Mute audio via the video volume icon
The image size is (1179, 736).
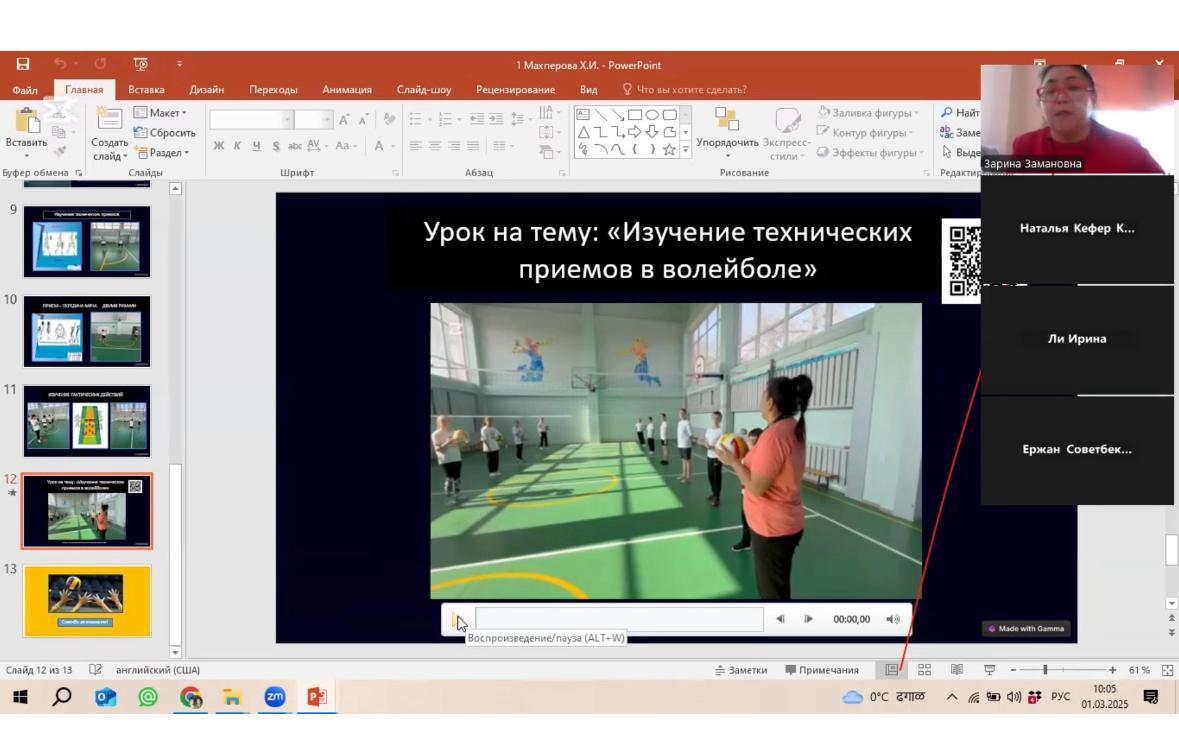coord(893,620)
